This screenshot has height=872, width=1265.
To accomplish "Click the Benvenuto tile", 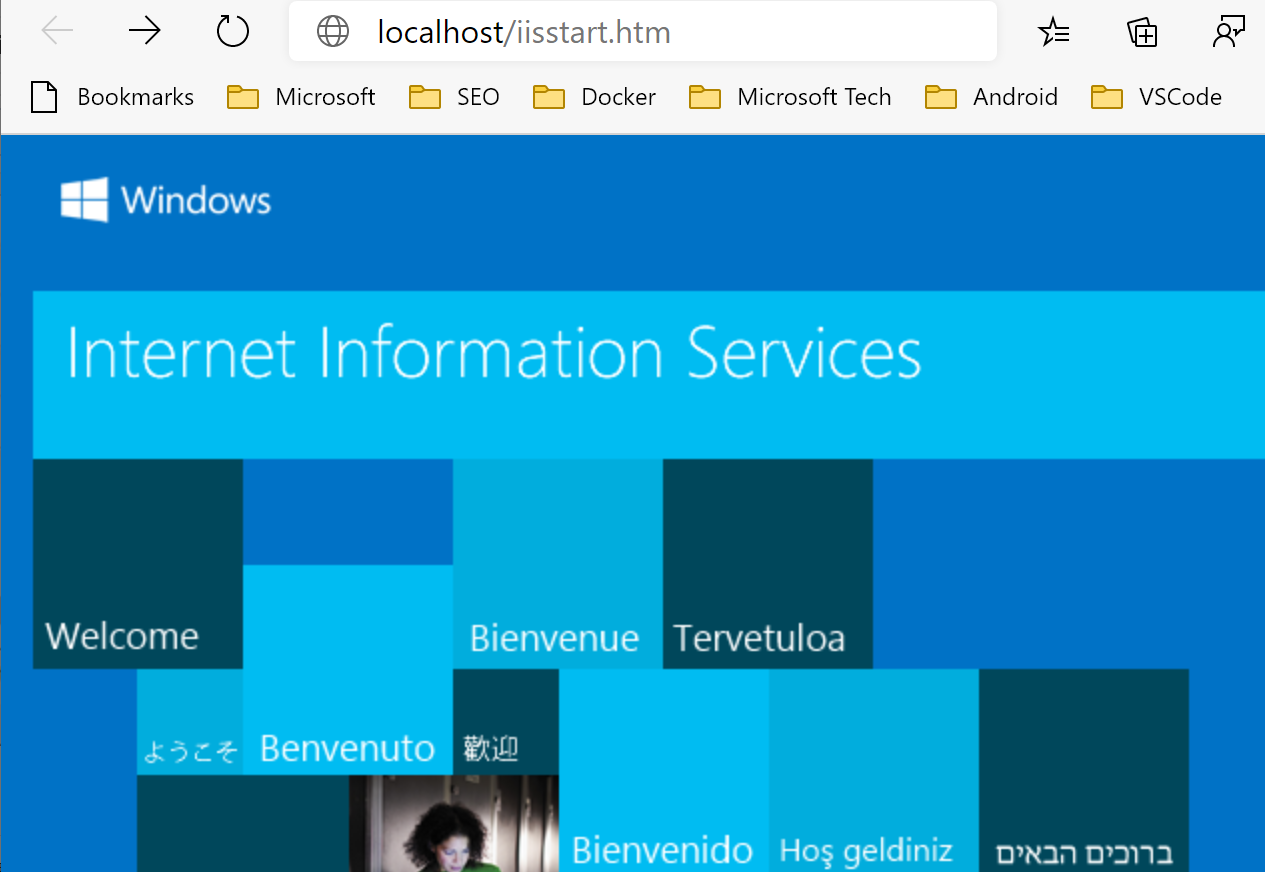I will click(x=348, y=670).
